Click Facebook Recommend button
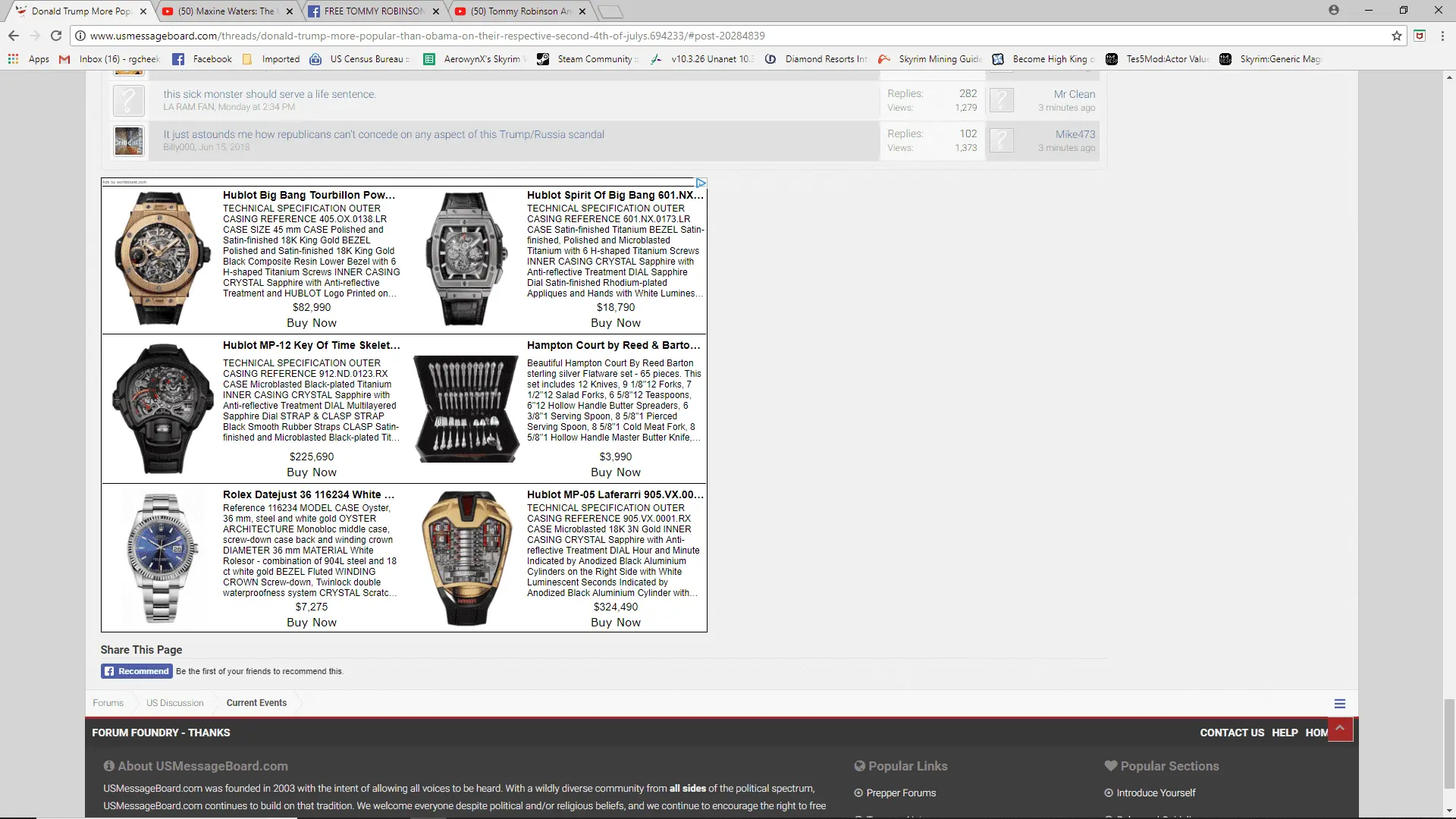 click(136, 671)
